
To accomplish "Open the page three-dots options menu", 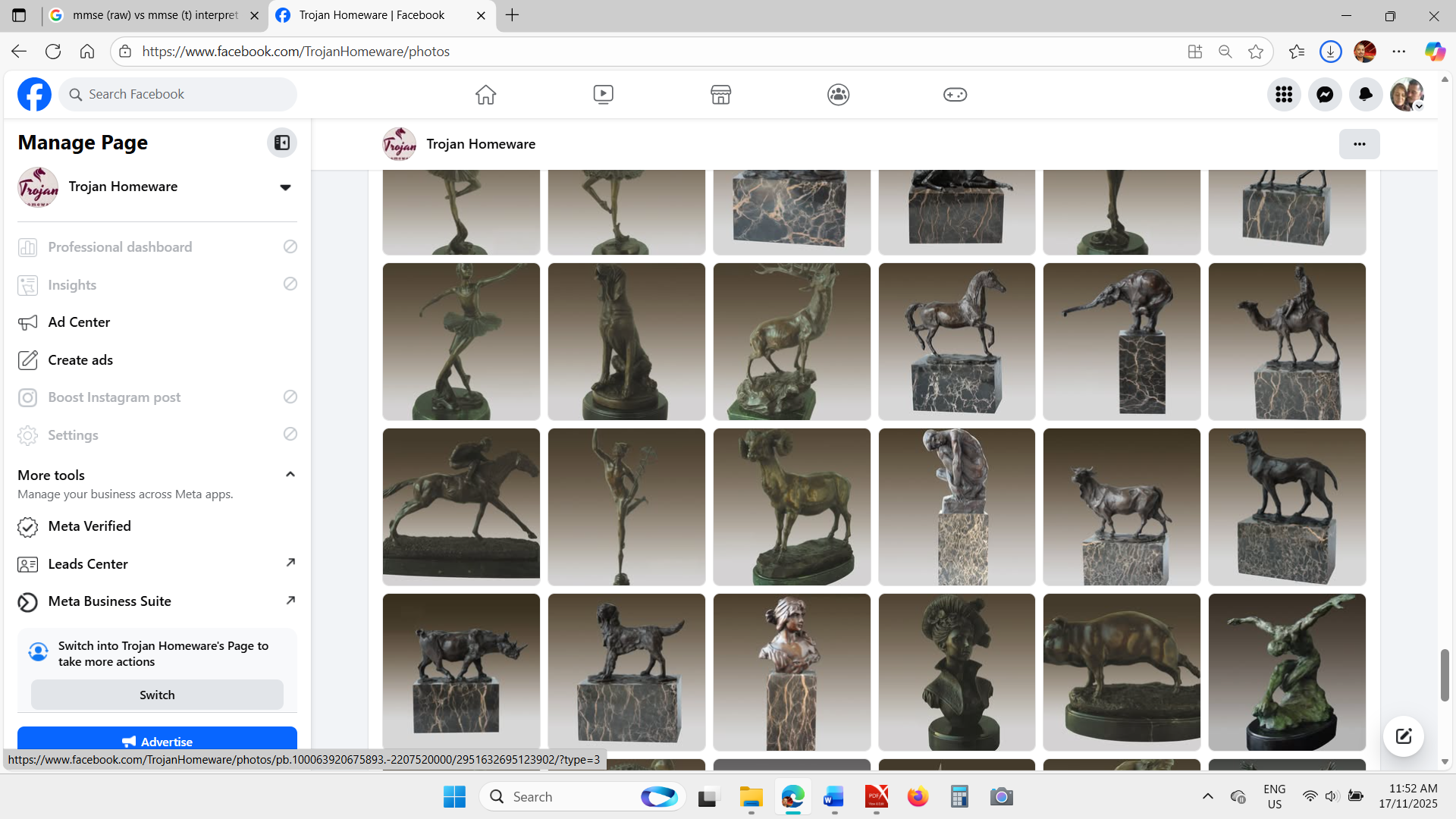I will (1359, 144).
